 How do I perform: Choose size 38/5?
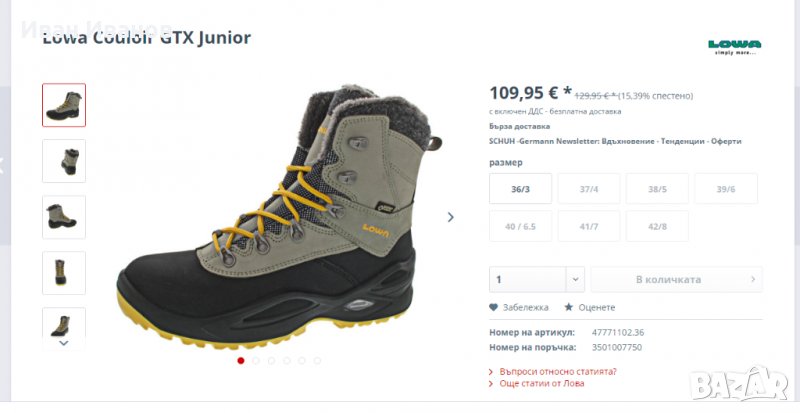tap(657, 188)
